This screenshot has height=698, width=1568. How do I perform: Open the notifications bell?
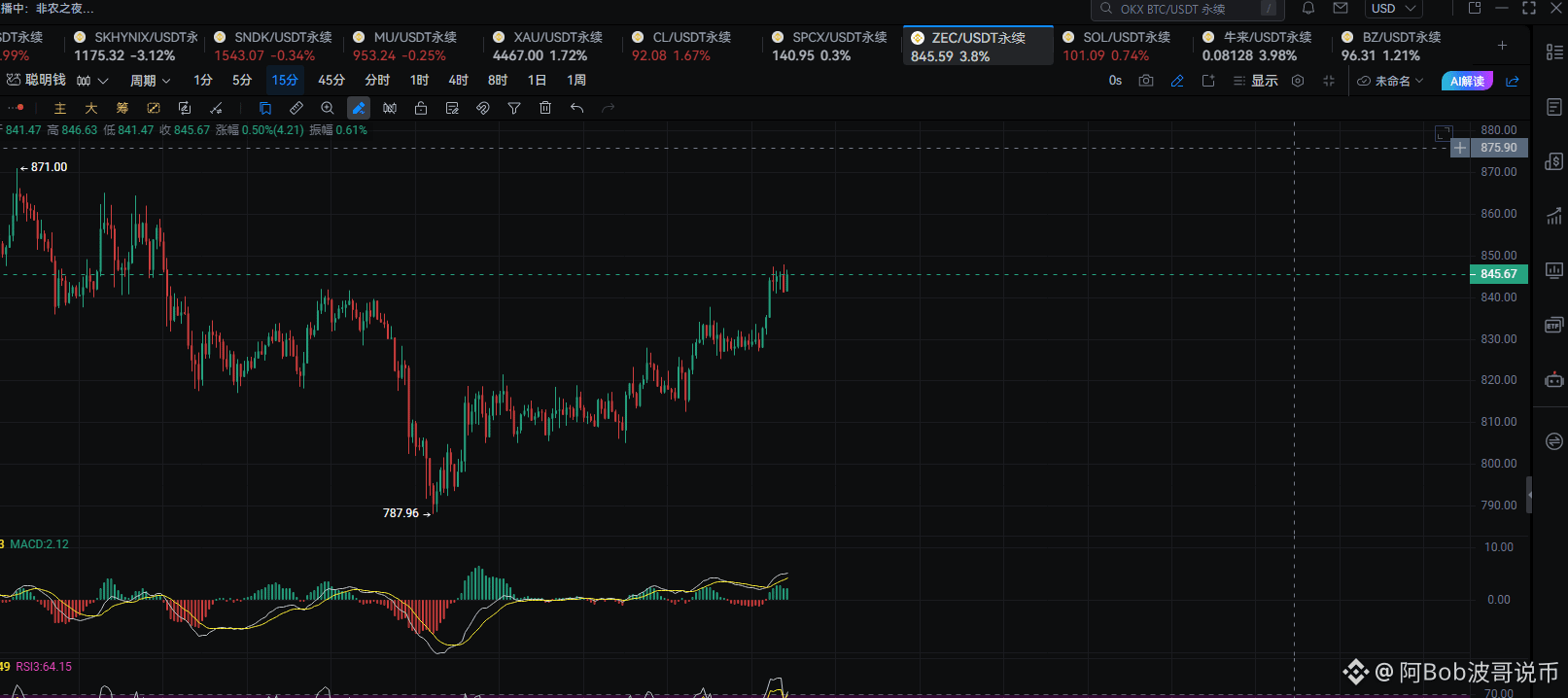tap(1308, 9)
